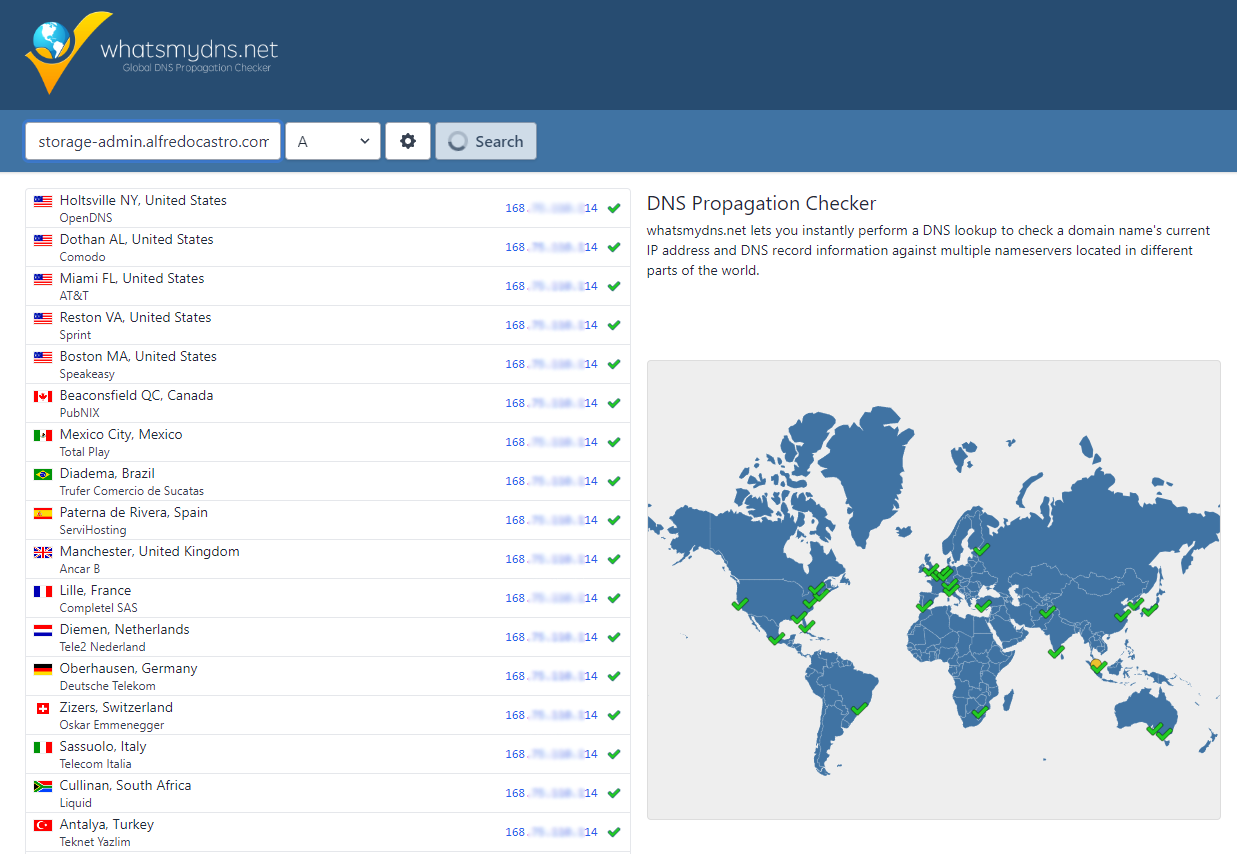Click the Mexico flag beside Mexico City
The image size is (1237, 854).
click(43, 435)
